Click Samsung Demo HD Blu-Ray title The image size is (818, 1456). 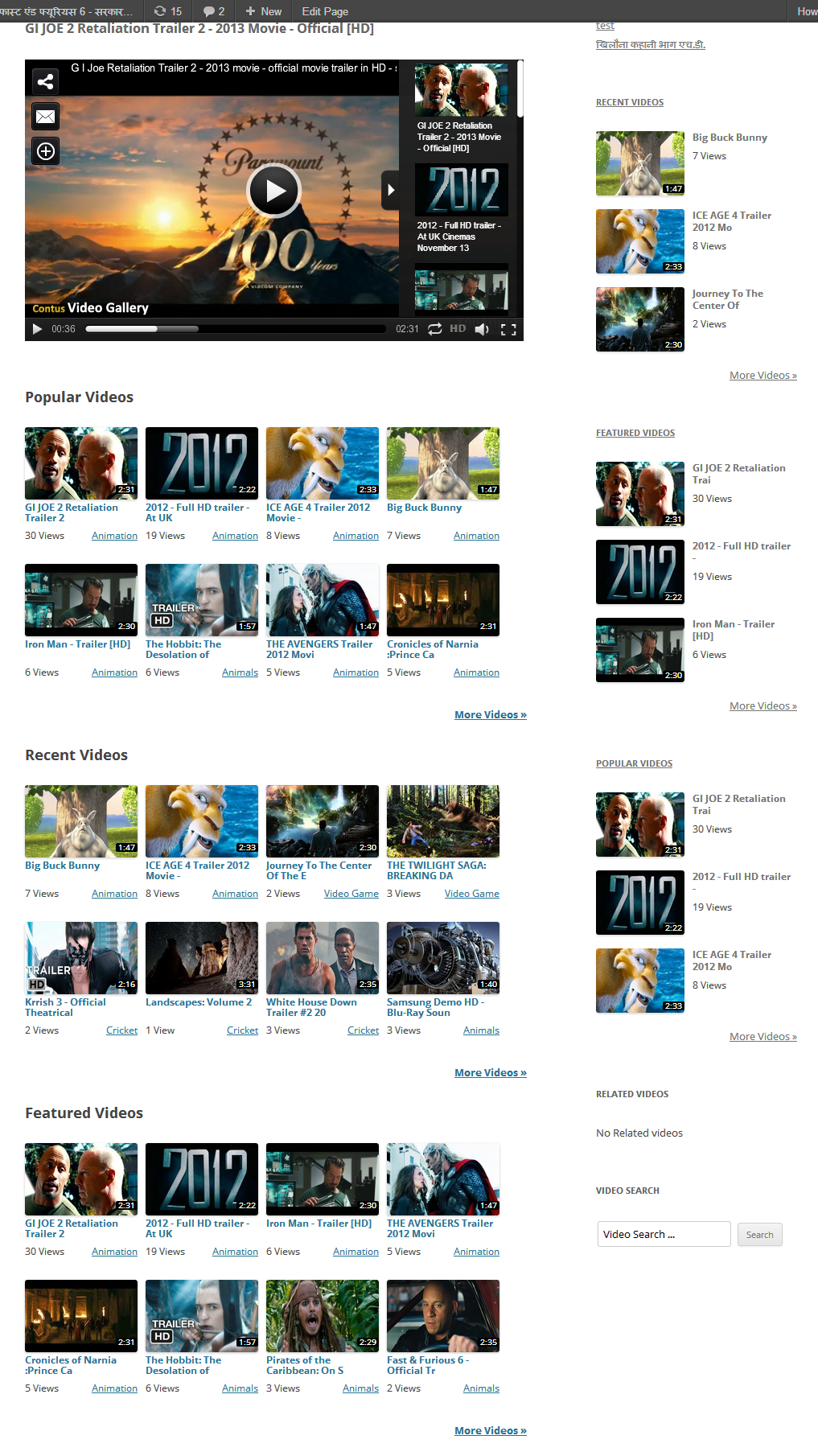tap(435, 1007)
